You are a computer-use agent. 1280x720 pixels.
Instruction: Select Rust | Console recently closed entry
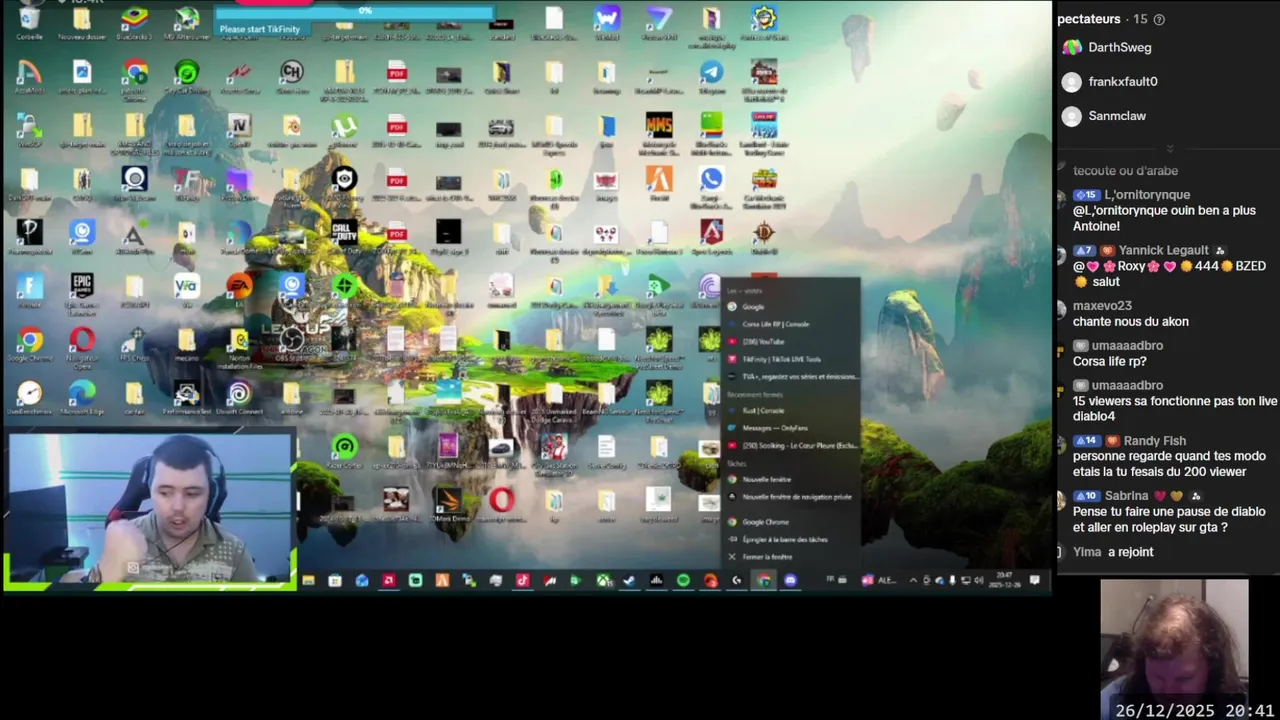coord(790,410)
